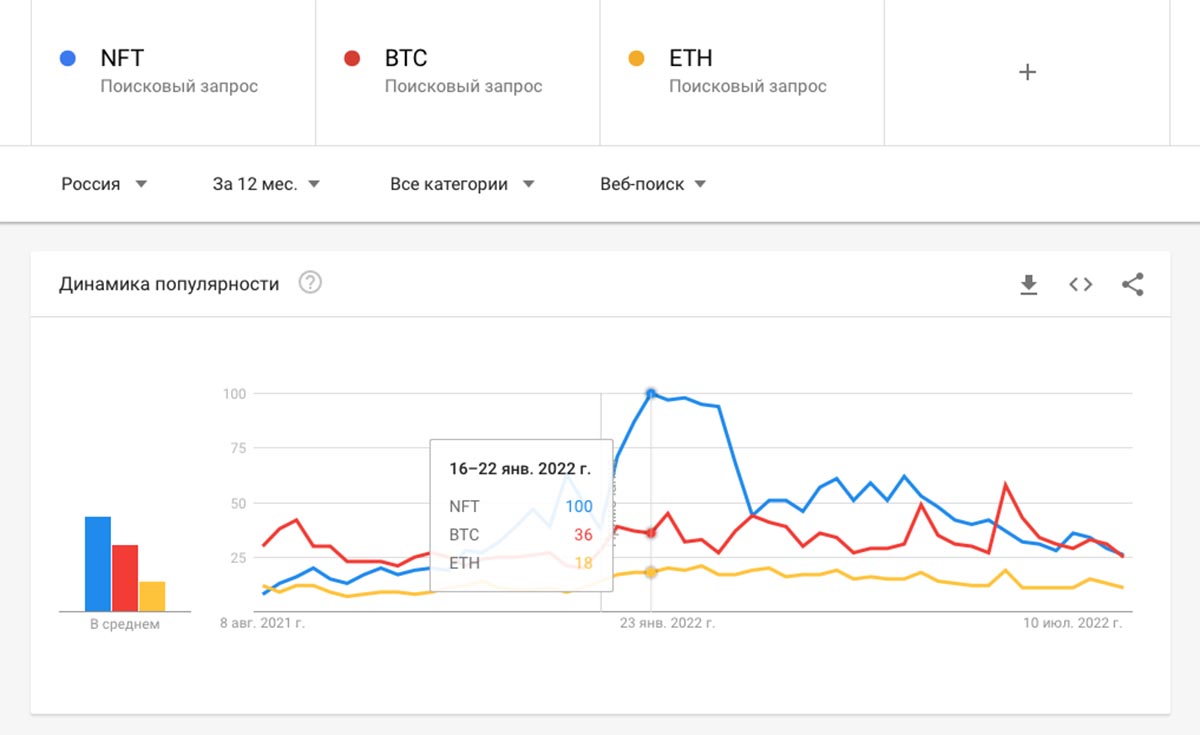
Task: Click the red BTC term dot
Action: pos(352,59)
